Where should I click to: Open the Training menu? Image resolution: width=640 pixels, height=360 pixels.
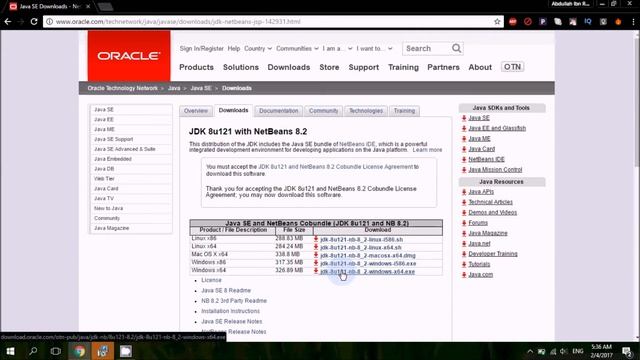point(403,67)
